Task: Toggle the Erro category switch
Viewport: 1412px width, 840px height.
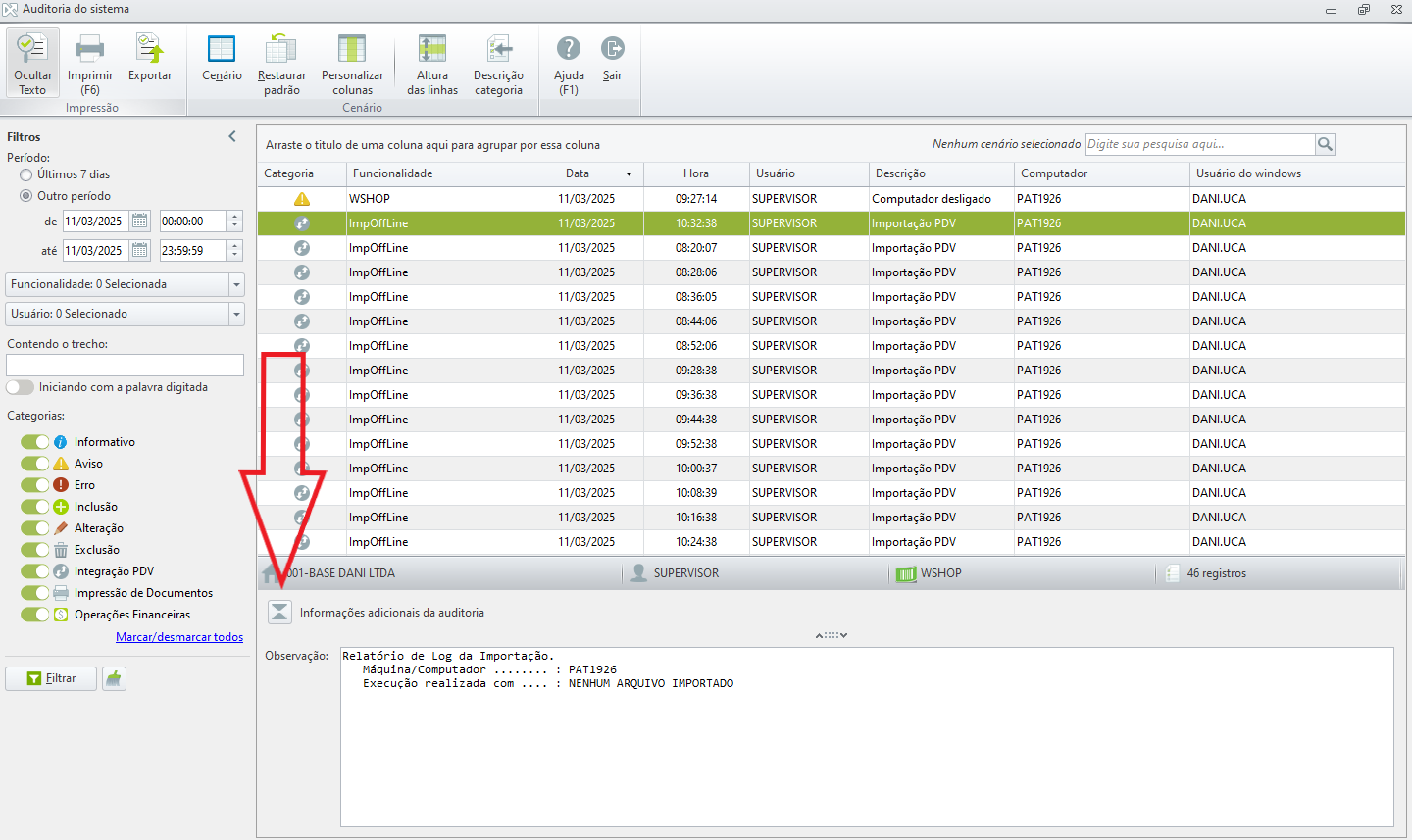Action: [35, 485]
